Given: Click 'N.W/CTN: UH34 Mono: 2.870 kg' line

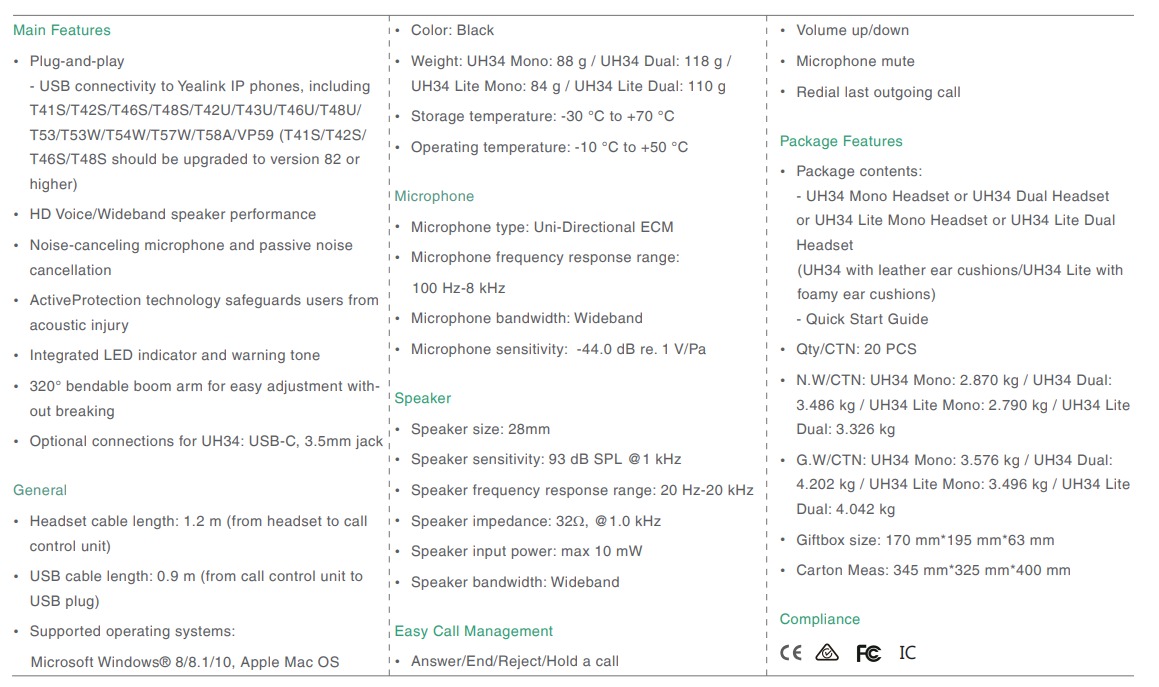Looking at the screenshot, I should click(954, 381).
